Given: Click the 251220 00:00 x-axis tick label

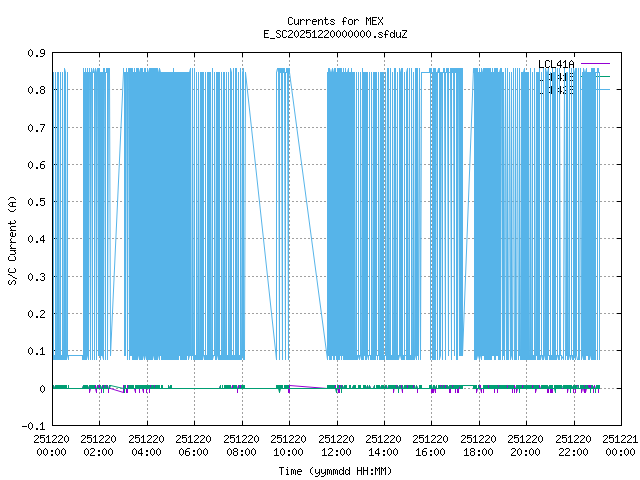Looking at the screenshot, I should (x=52, y=444).
